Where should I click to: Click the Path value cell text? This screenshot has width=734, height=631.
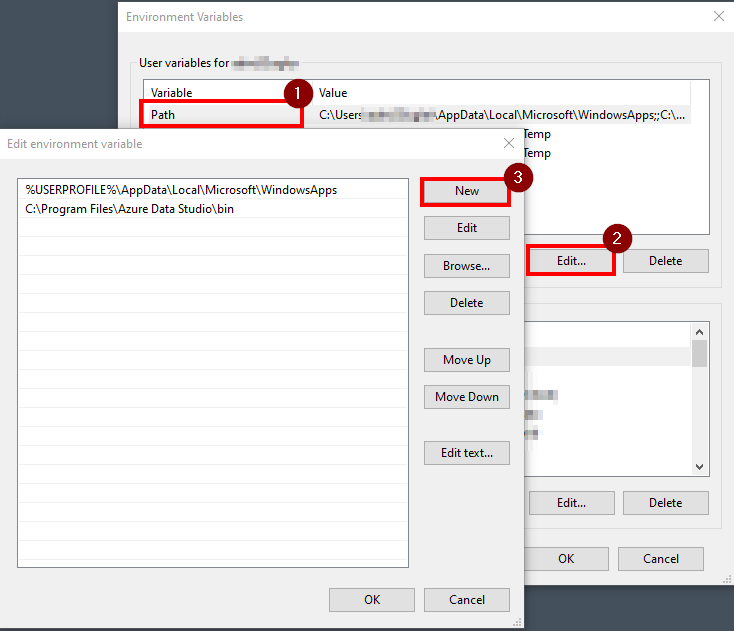[x=501, y=115]
